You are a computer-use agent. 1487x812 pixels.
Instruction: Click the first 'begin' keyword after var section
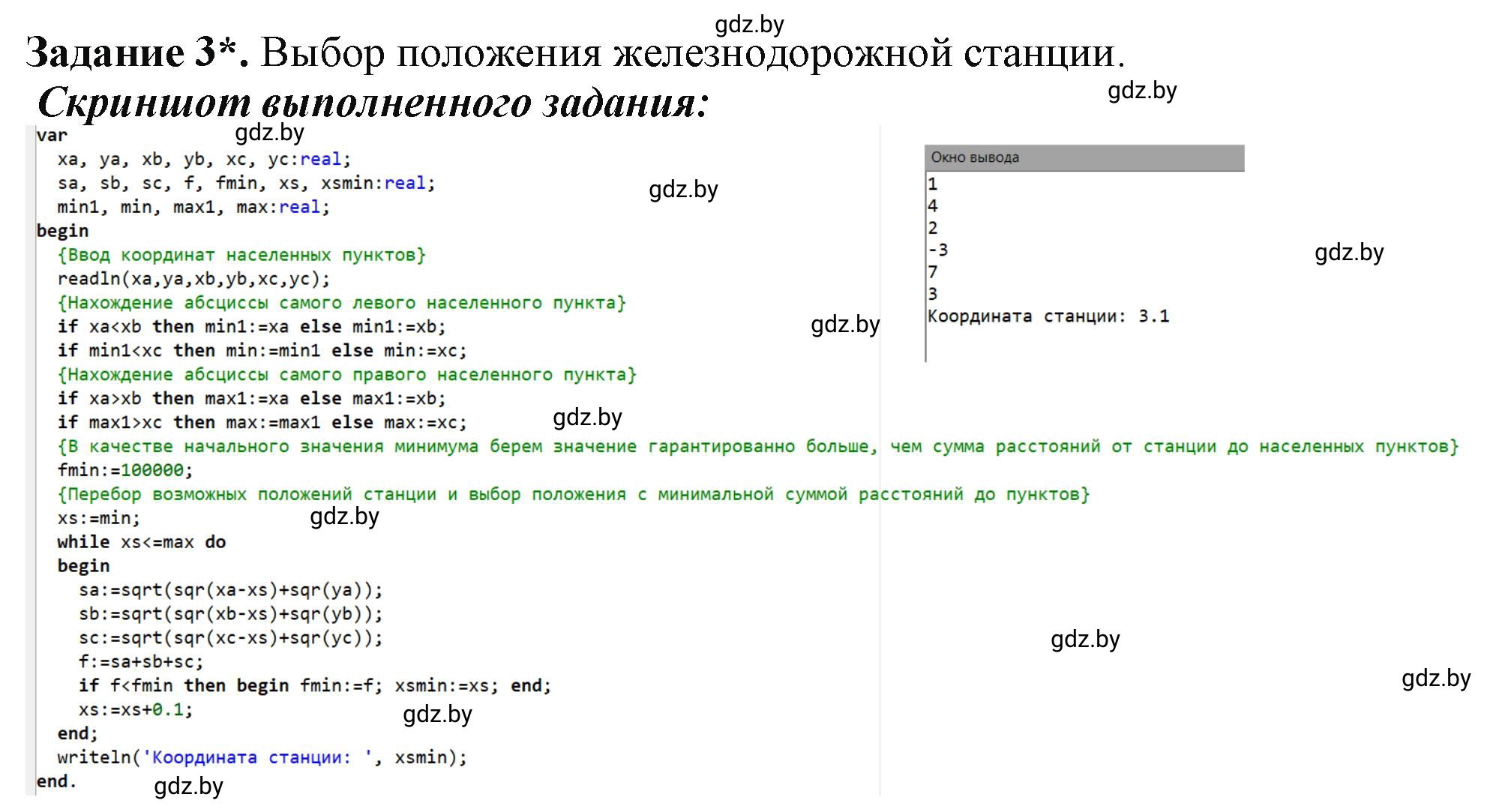coord(62,231)
